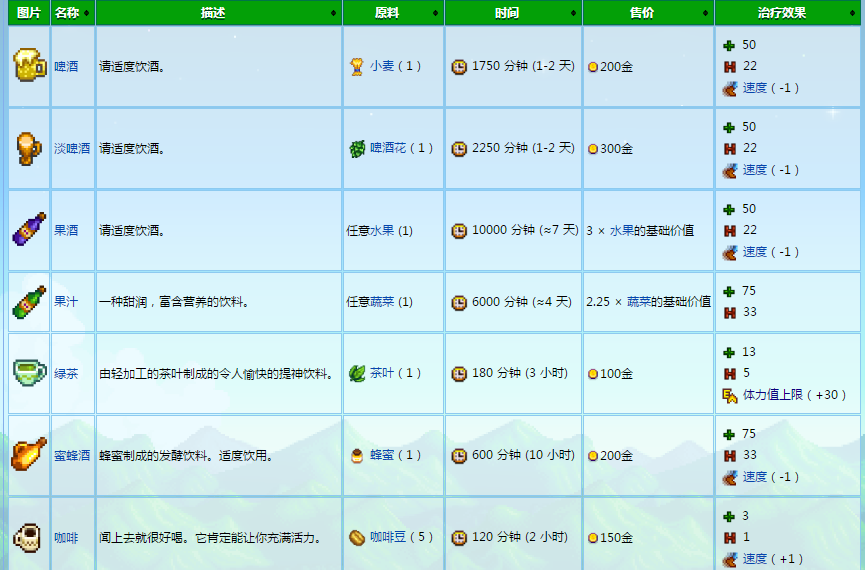The image size is (865, 570).
Task: Open the 蔬菜 link in 果汁 price cell
Action: coord(639,302)
